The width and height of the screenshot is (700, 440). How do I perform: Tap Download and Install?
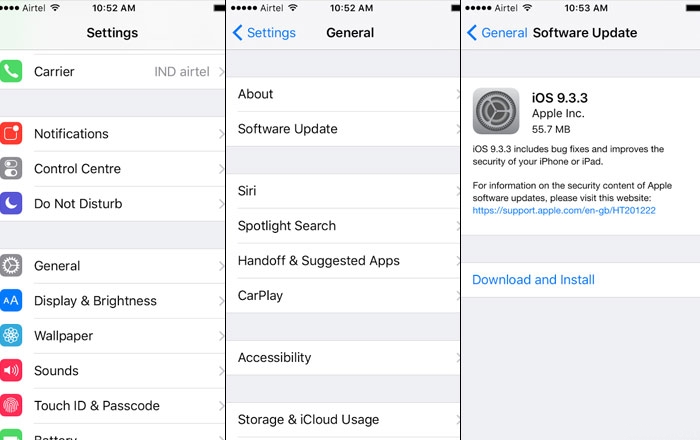tap(533, 280)
